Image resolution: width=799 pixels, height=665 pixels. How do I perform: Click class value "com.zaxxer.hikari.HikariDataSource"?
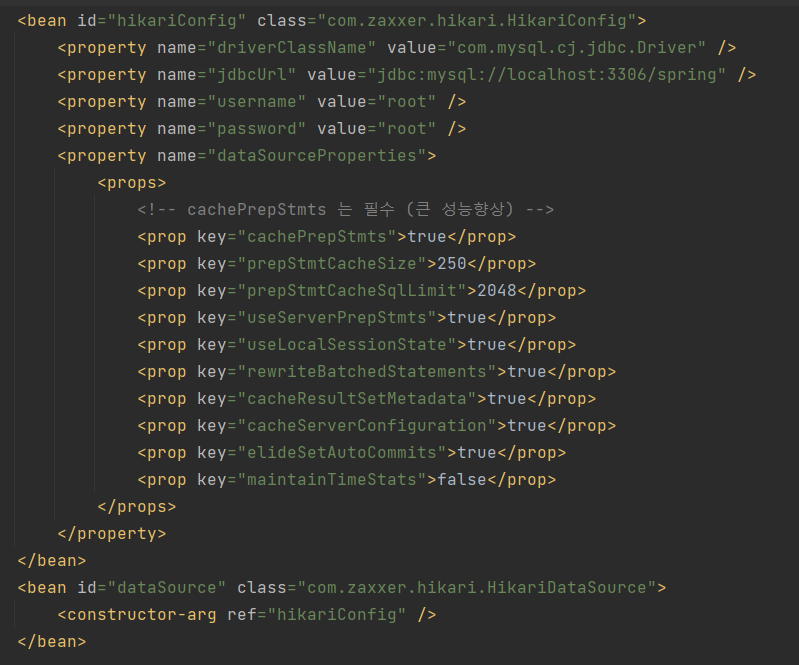(476, 588)
